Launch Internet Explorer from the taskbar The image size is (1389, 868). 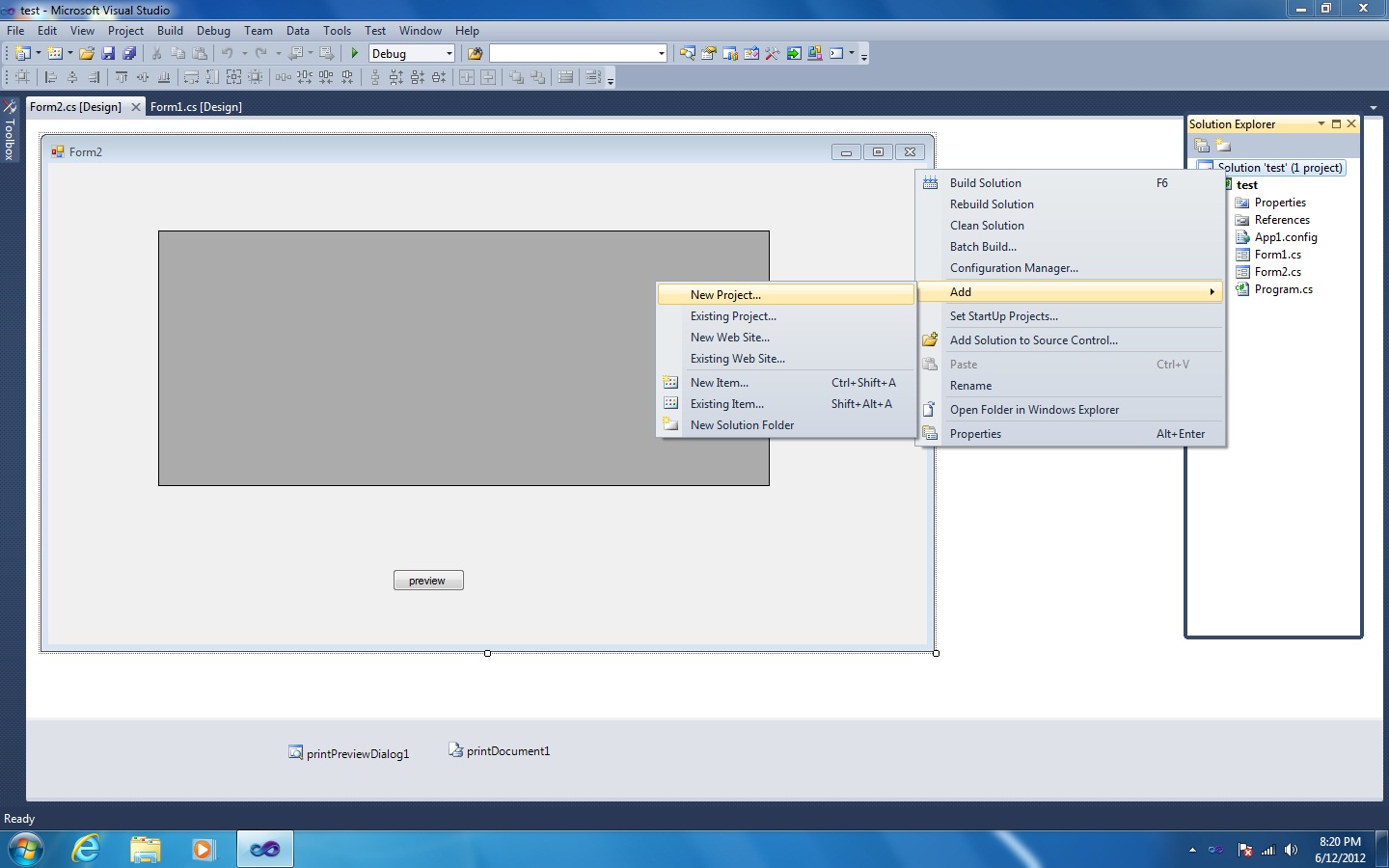pyautogui.click(x=87, y=850)
